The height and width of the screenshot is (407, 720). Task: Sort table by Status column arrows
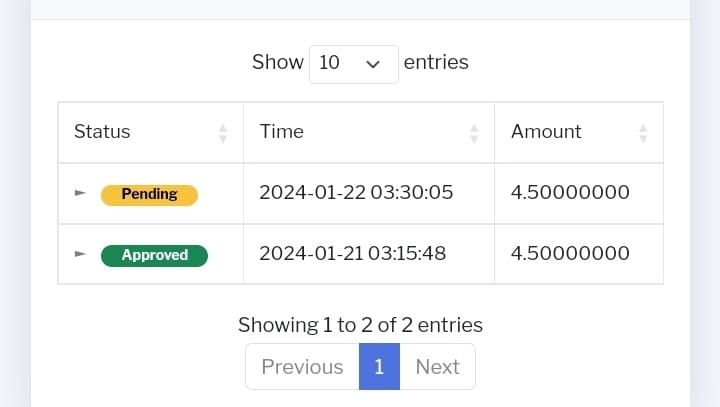[x=223, y=134]
